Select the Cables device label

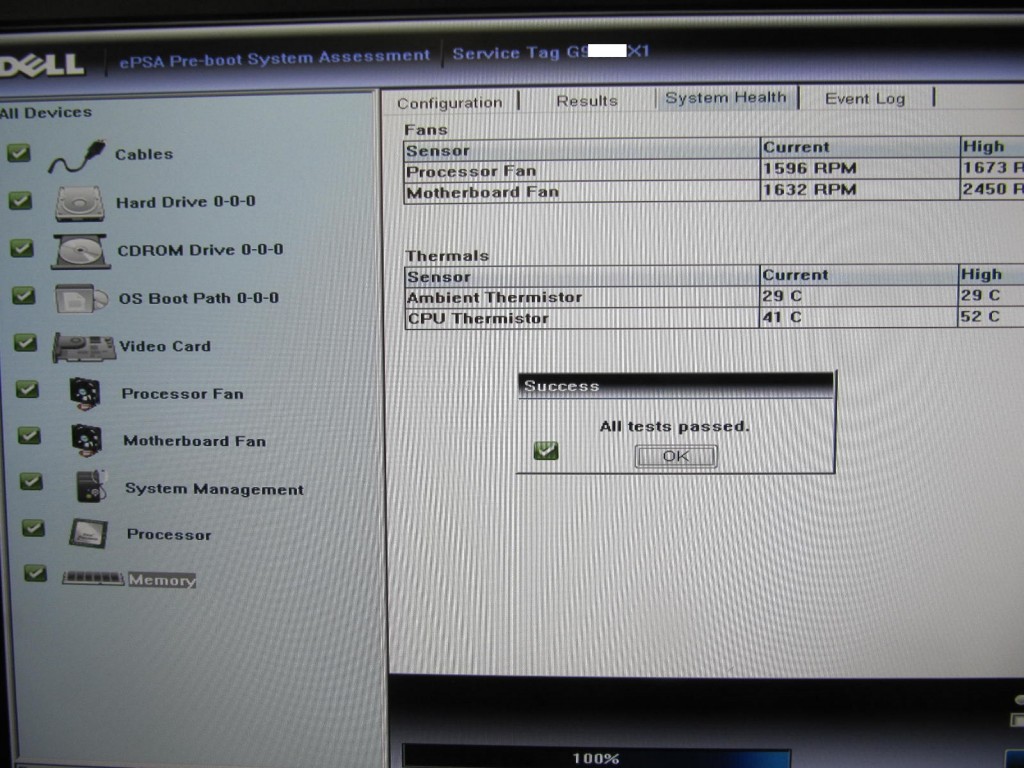[x=144, y=155]
